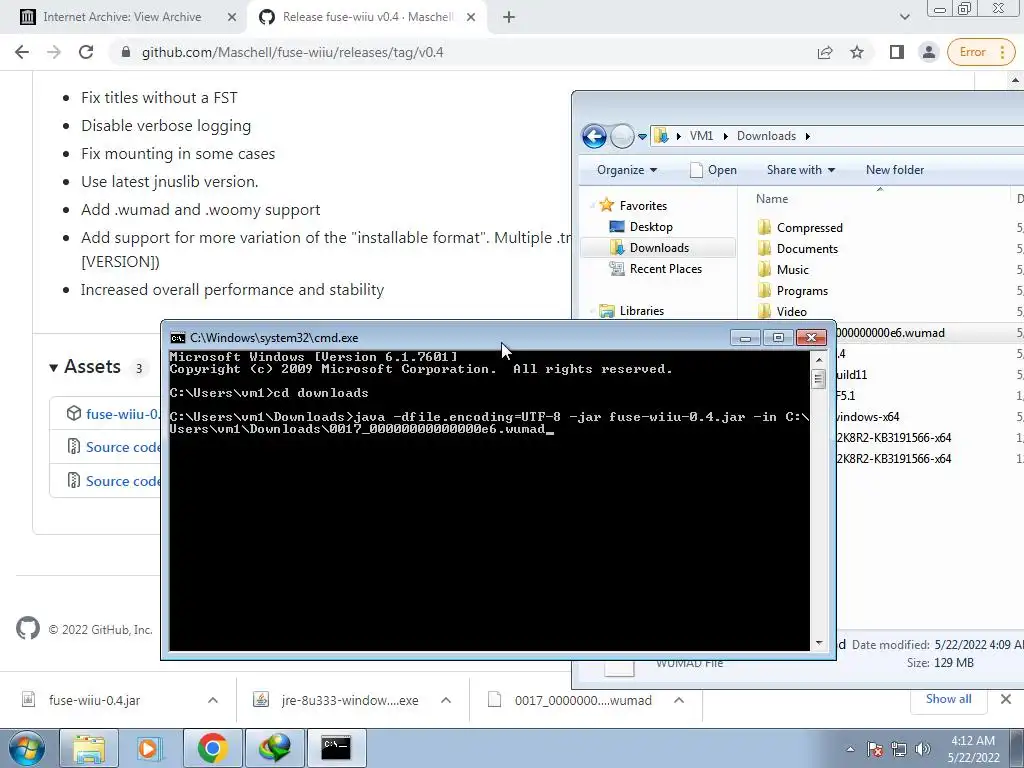The height and width of the screenshot is (768, 1024).
Task: Select Recent Places in Explorer sidebar
Action: (x=665, y=268)
